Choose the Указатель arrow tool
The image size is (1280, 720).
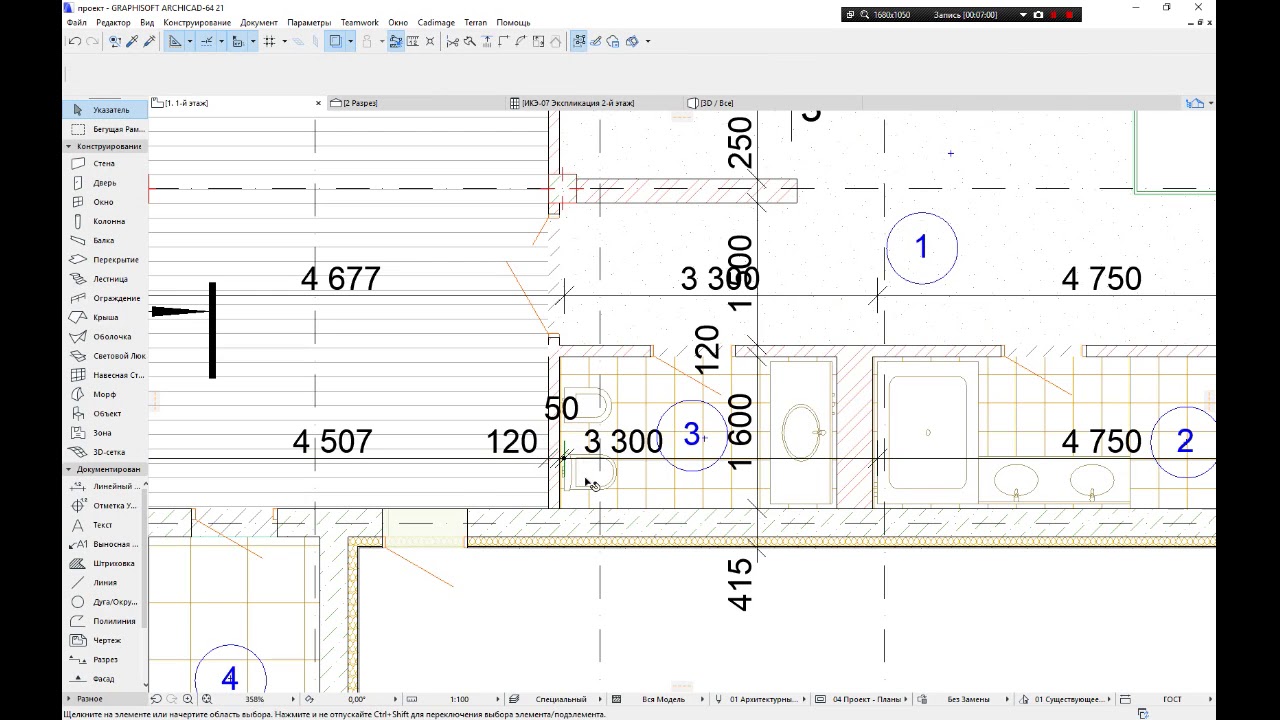pyautogui.click(x=105, y=110)
